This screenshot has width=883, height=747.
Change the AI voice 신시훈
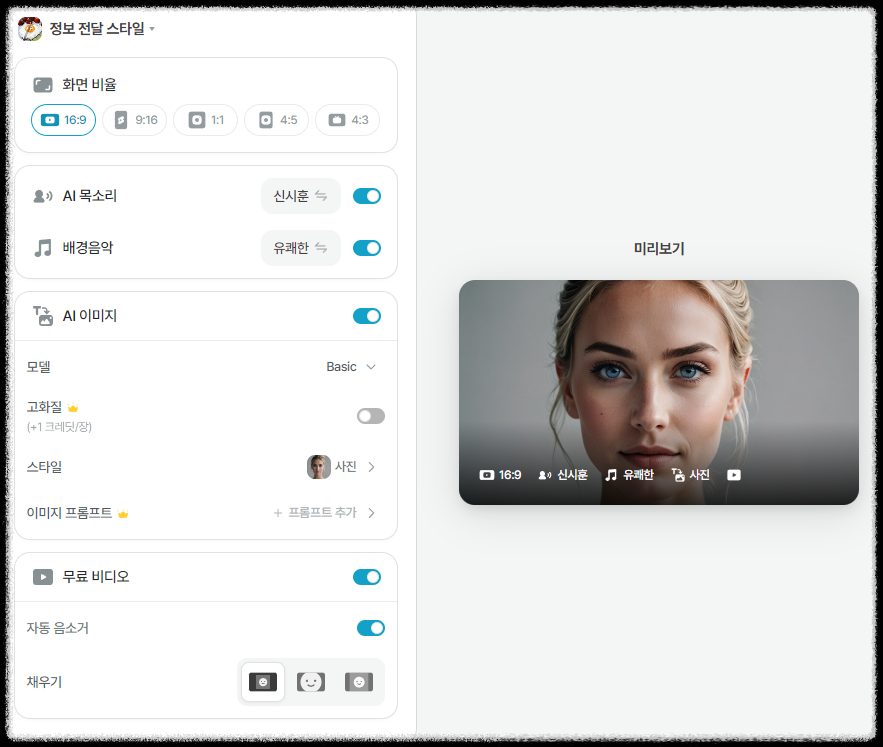pyautogui.click(x=301, y=196)
